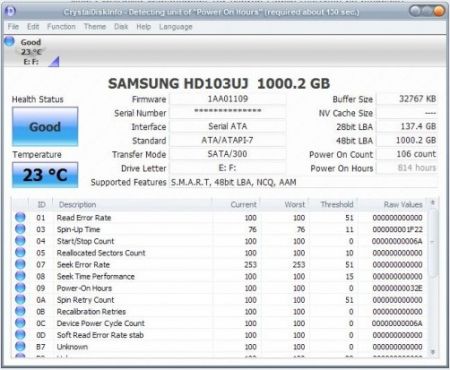Click the scroll up arrow of attribute list
The width and height of the screenshot is (450, 370).
pyautogui.click(x=433, y=203)
